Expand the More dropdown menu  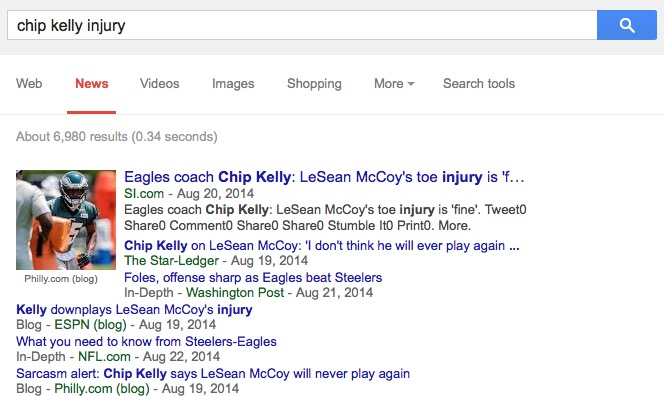394,83
